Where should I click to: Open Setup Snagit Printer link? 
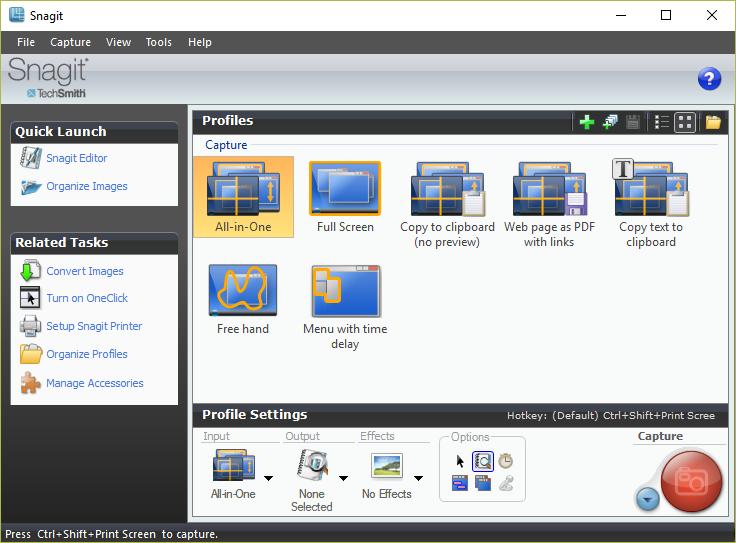coord(94,326)
